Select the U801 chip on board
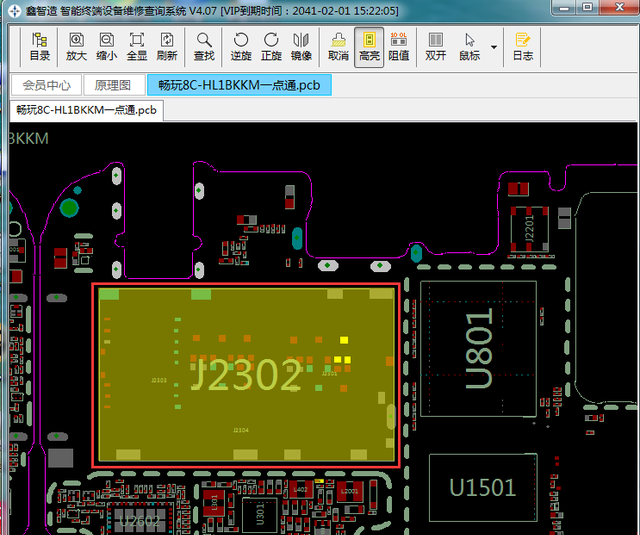This screenshot has height=535, width=640. 478,349
